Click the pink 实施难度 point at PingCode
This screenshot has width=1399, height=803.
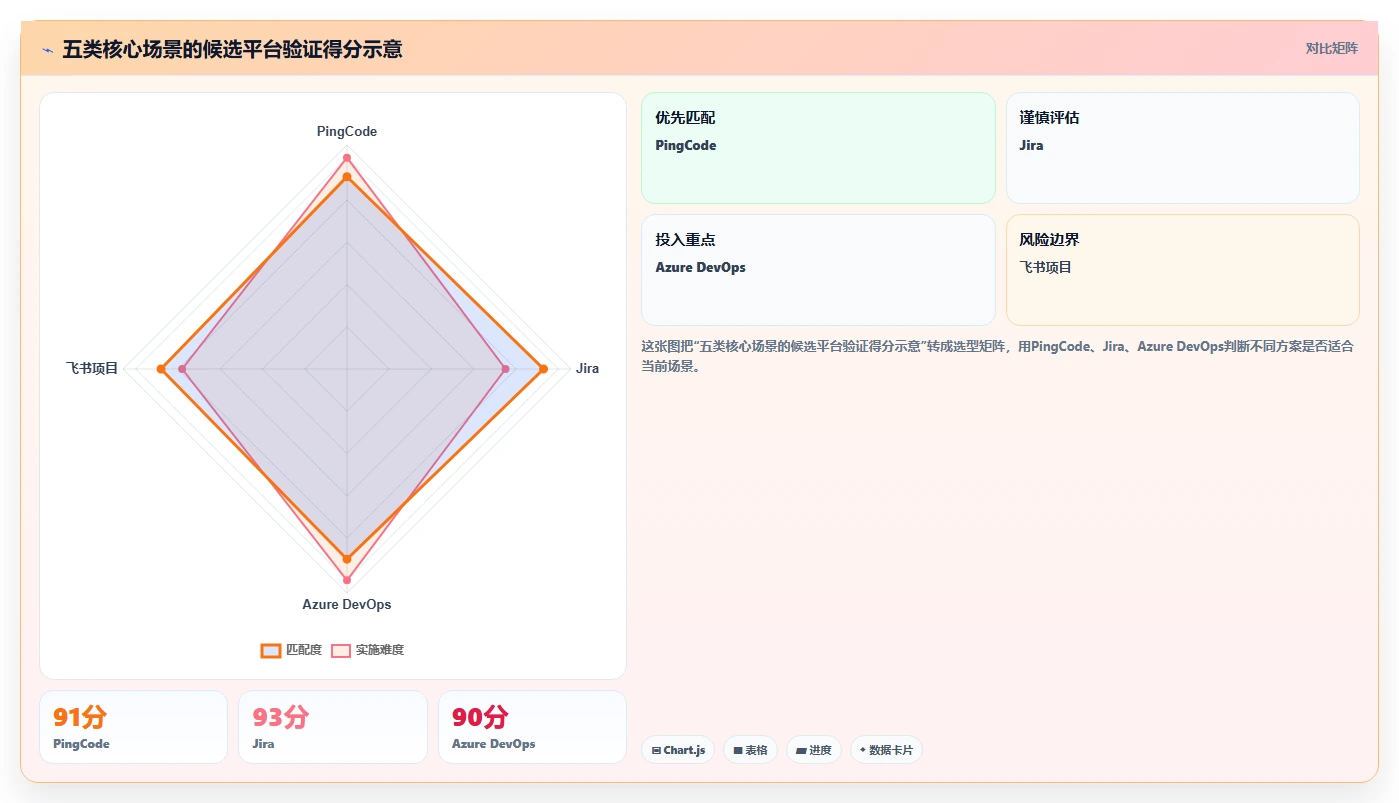click(347, 158)
